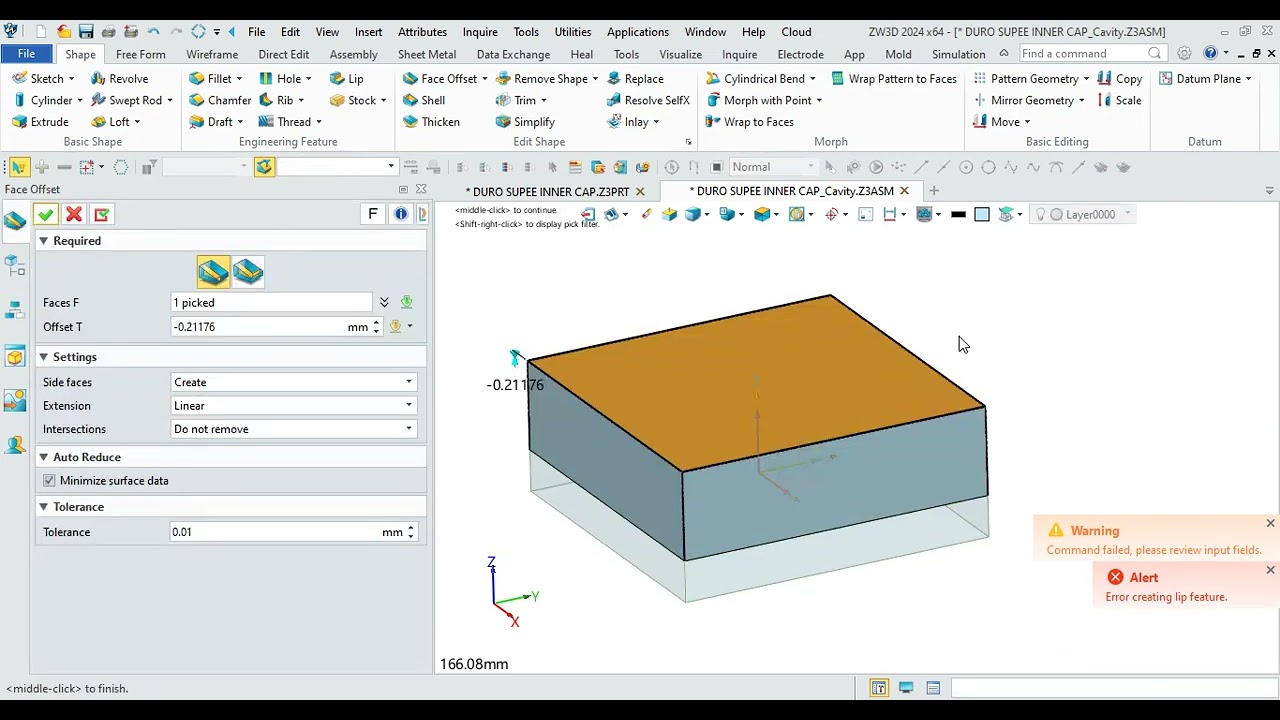The height and width of the screenshot is (720, 1280).
Task: Click the Fillet button
Action: pos(210,78)
